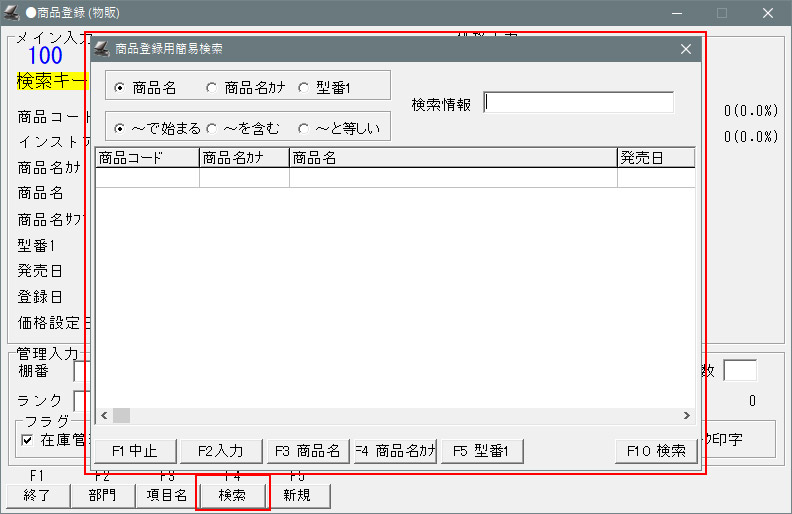Click the F4 商品名カナ button

tap(395, 451)
